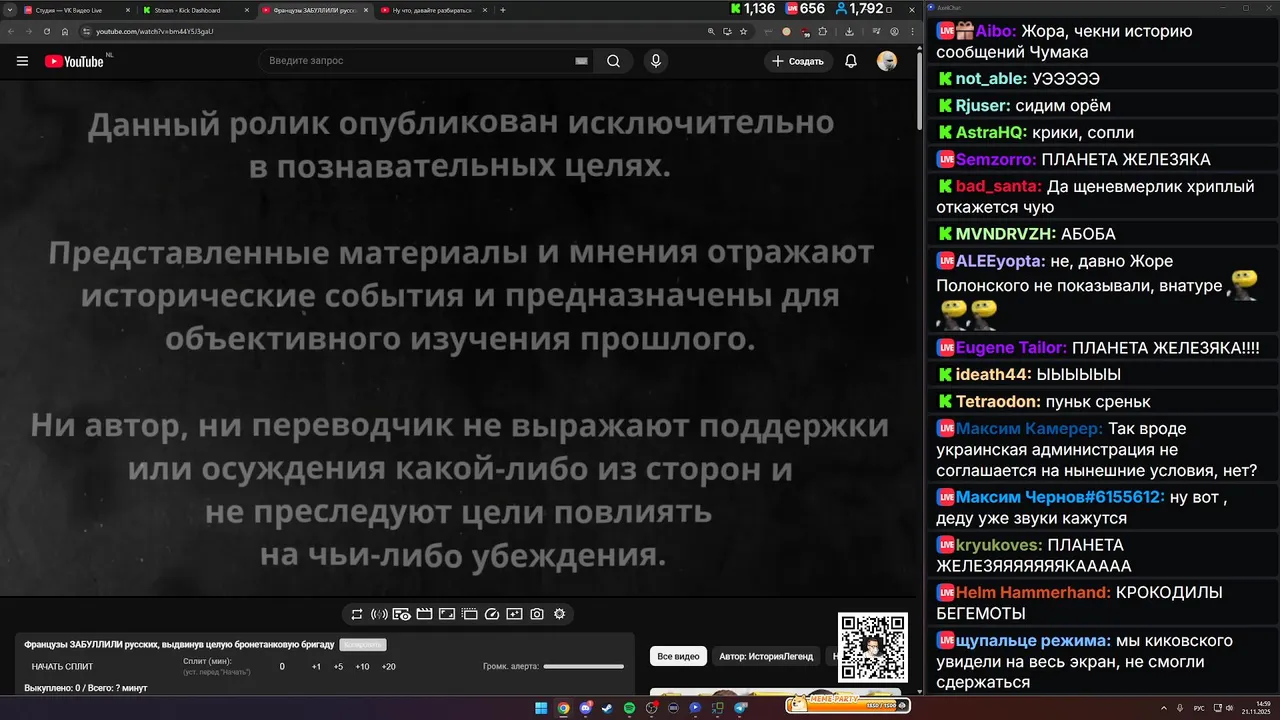Click username Eugene Tailor in chat

click(x=1011, y=348)
